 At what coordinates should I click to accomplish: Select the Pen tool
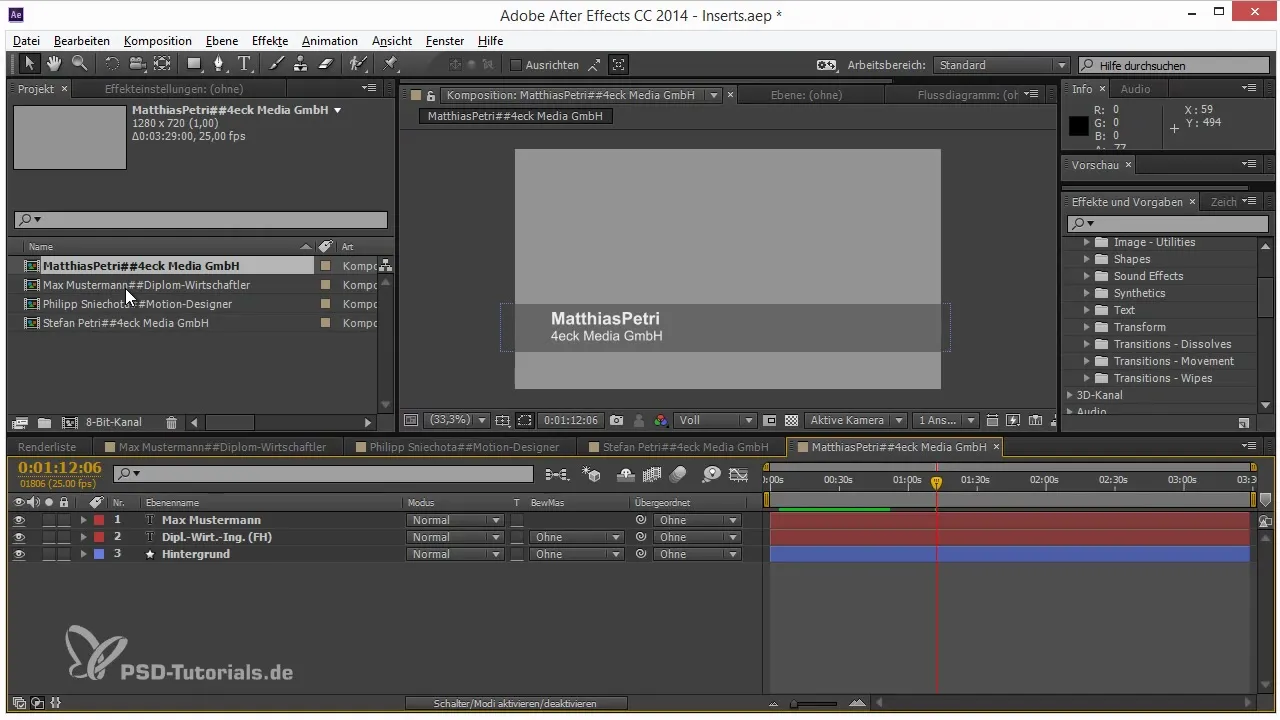[x=219, y=64]
